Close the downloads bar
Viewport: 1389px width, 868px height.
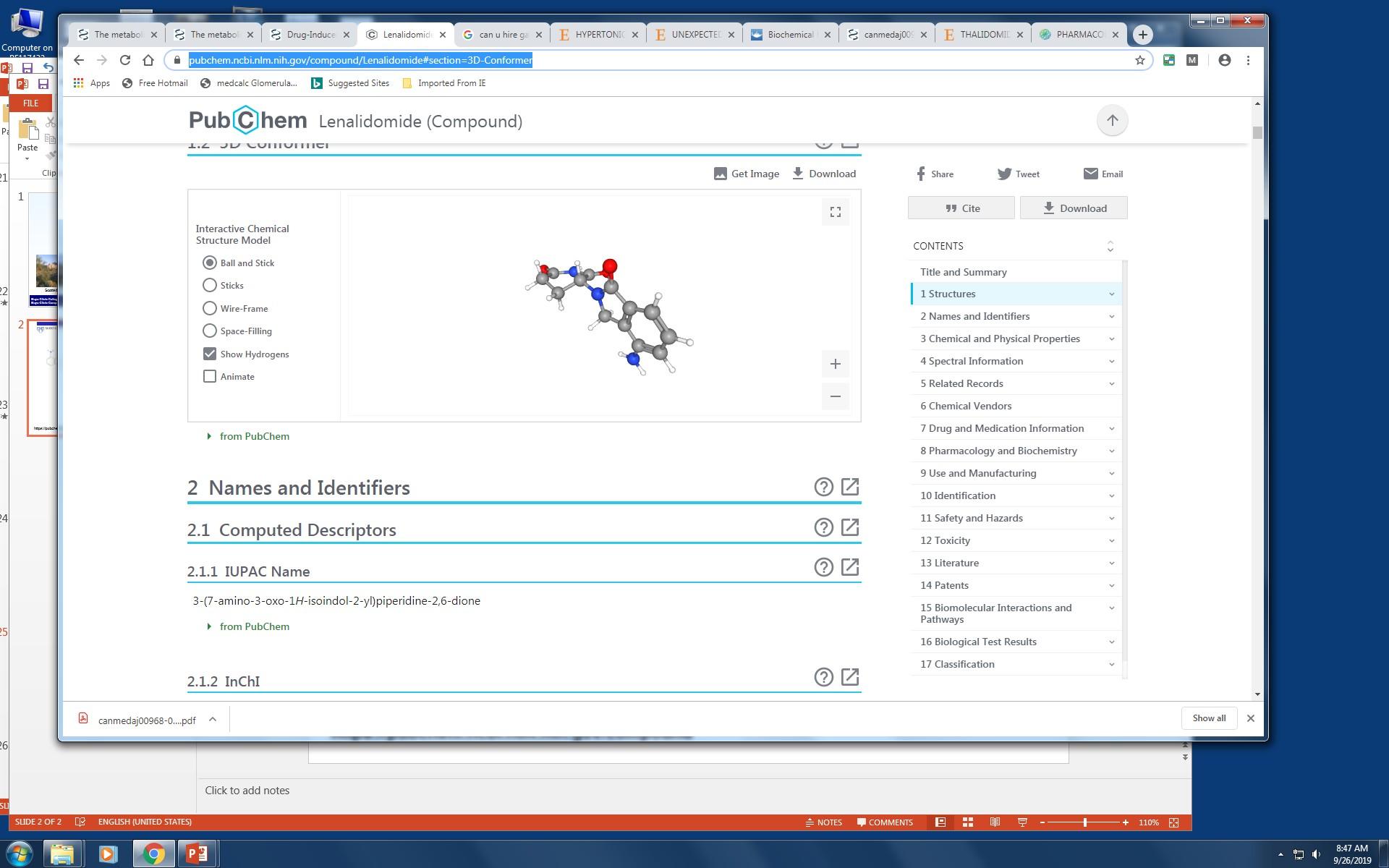coord(1250,718)
